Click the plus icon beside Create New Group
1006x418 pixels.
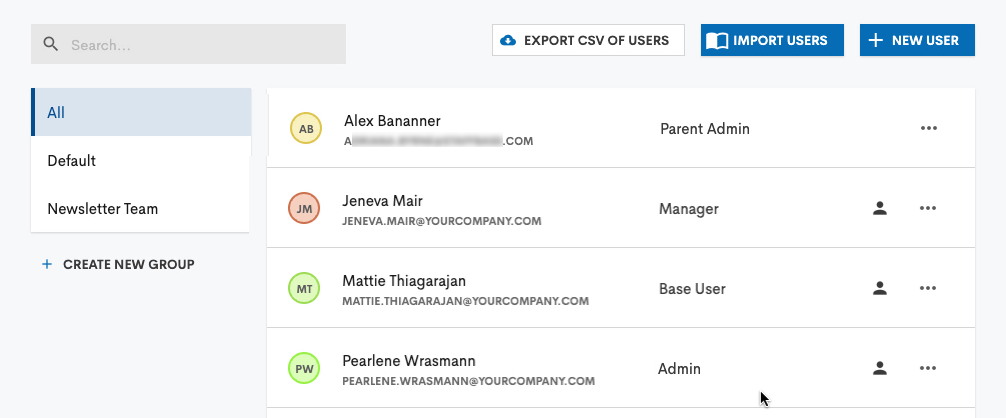click(x=47, y=264)
